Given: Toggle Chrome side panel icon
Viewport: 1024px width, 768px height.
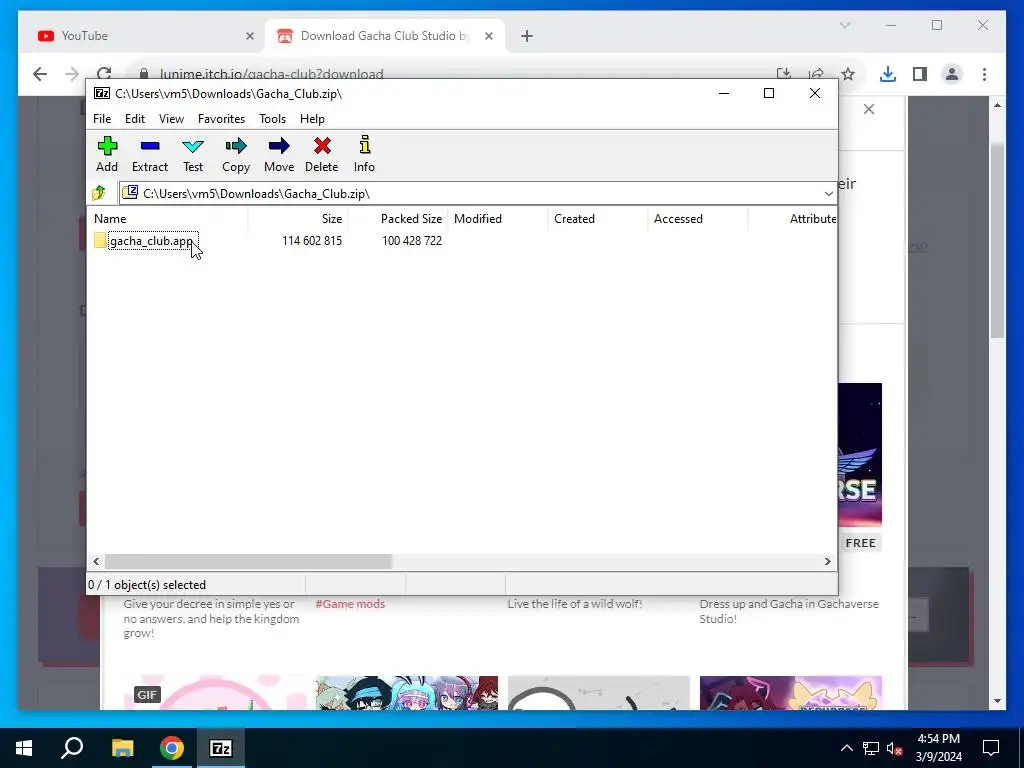Looking at the screenshot, I should (920, 74).
